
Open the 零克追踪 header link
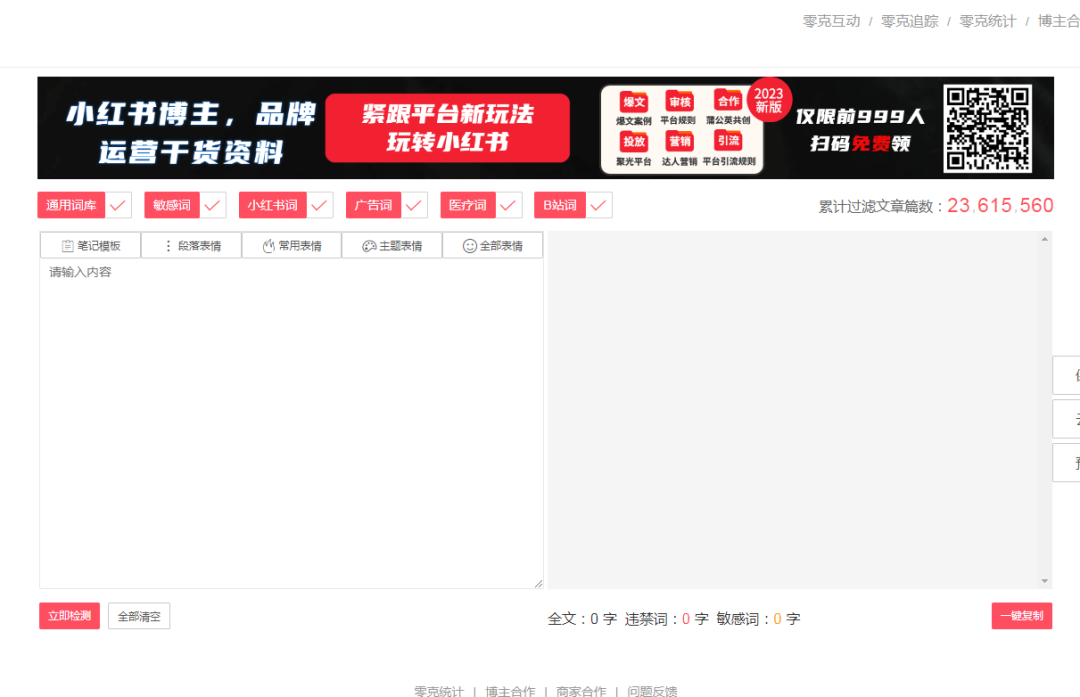pos(909,21)
